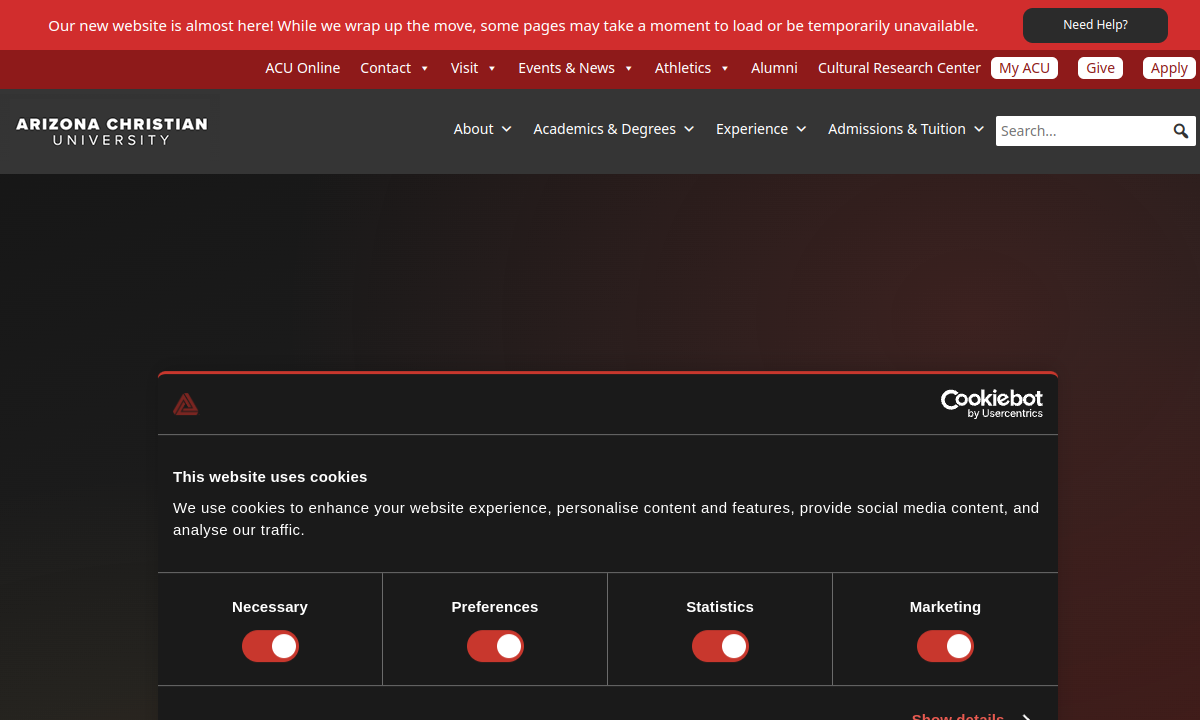Open the Athletics menu item
1200x720 pixels.
[683, 68]
